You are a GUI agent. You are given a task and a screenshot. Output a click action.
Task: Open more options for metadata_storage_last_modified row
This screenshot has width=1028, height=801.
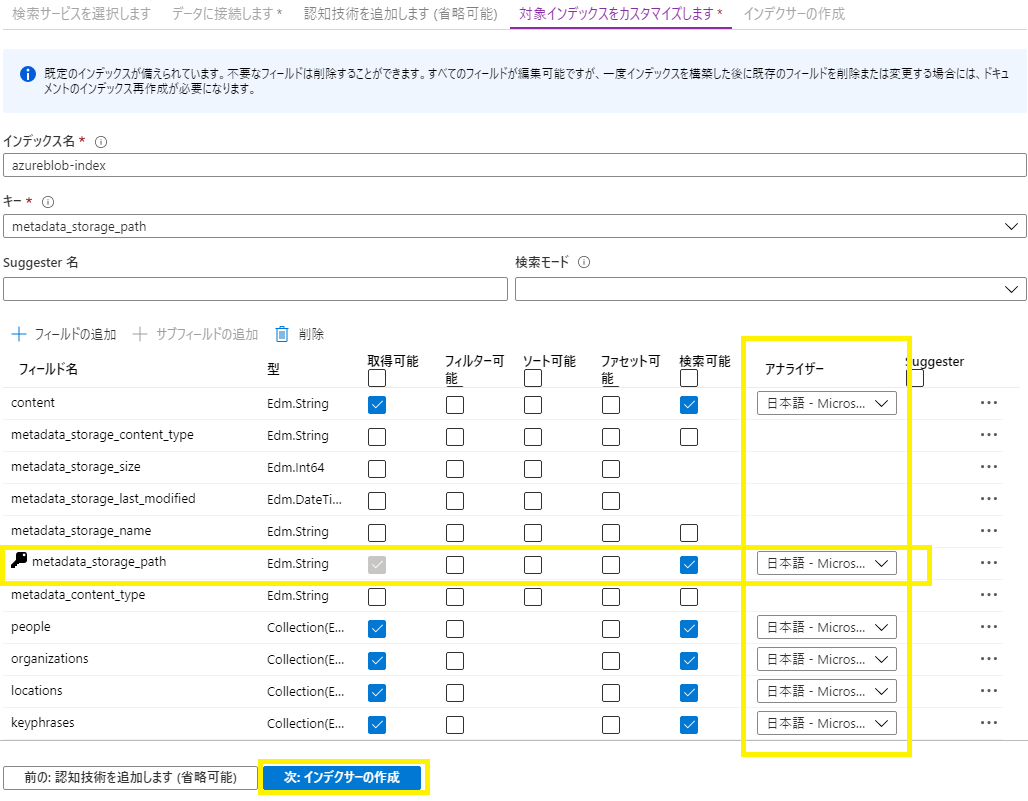989,499
